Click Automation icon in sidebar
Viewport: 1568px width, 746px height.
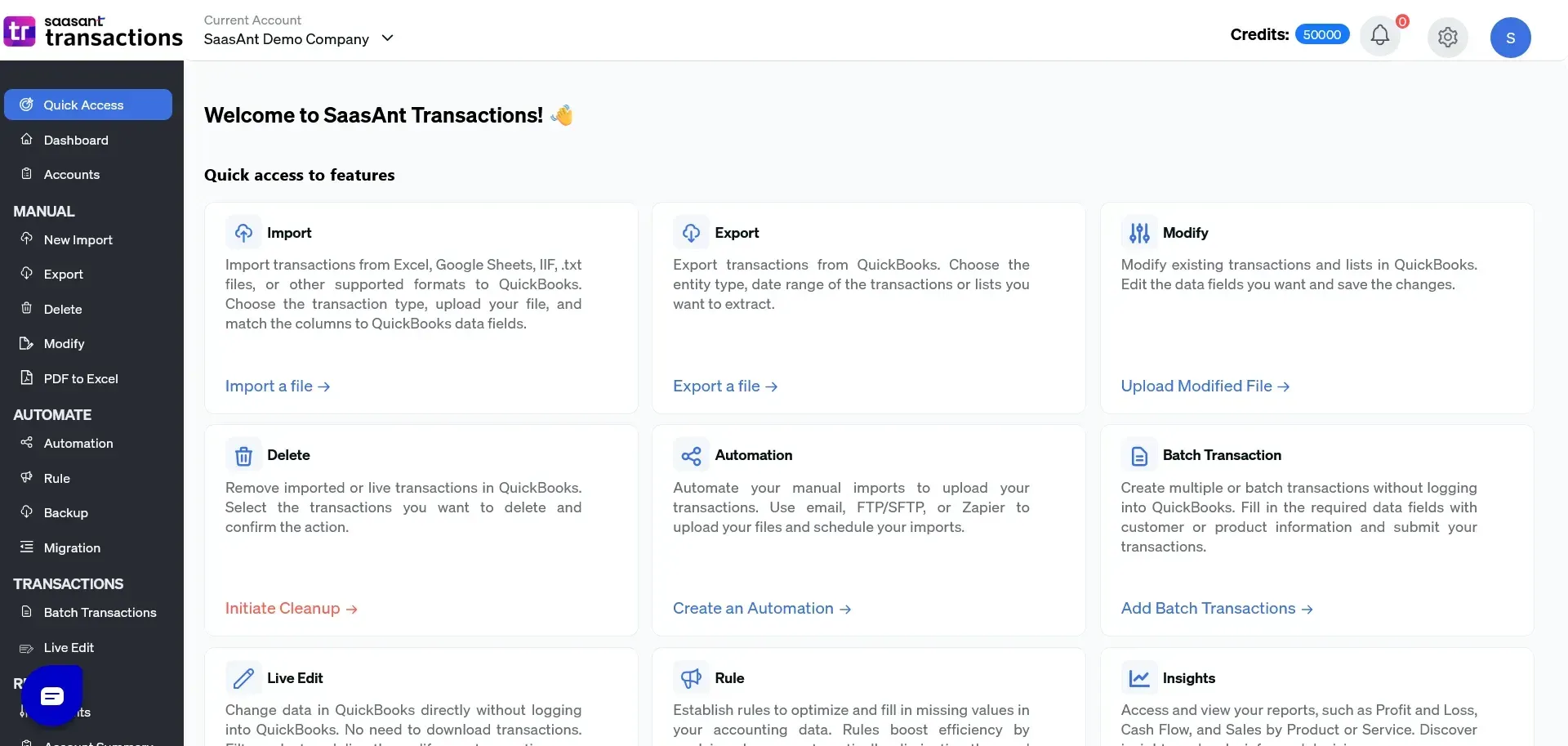pyautogui.click(x=27, y=442)
